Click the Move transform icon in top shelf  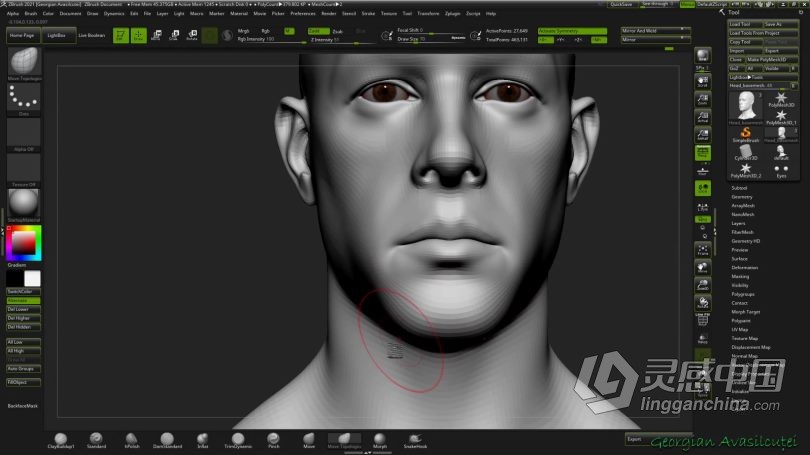tap(157, 35)
